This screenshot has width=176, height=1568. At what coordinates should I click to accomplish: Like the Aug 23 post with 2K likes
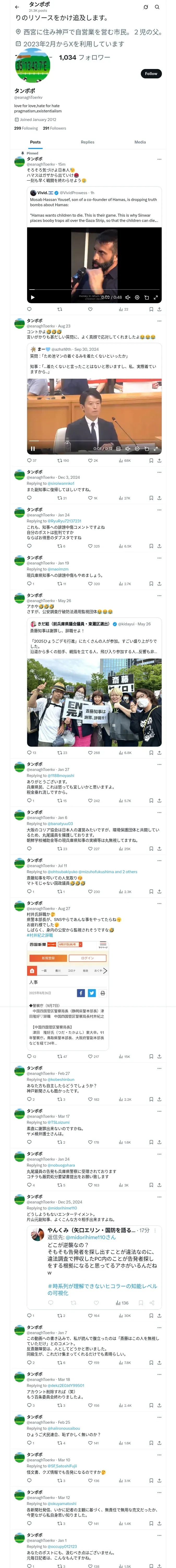[93, 461]
